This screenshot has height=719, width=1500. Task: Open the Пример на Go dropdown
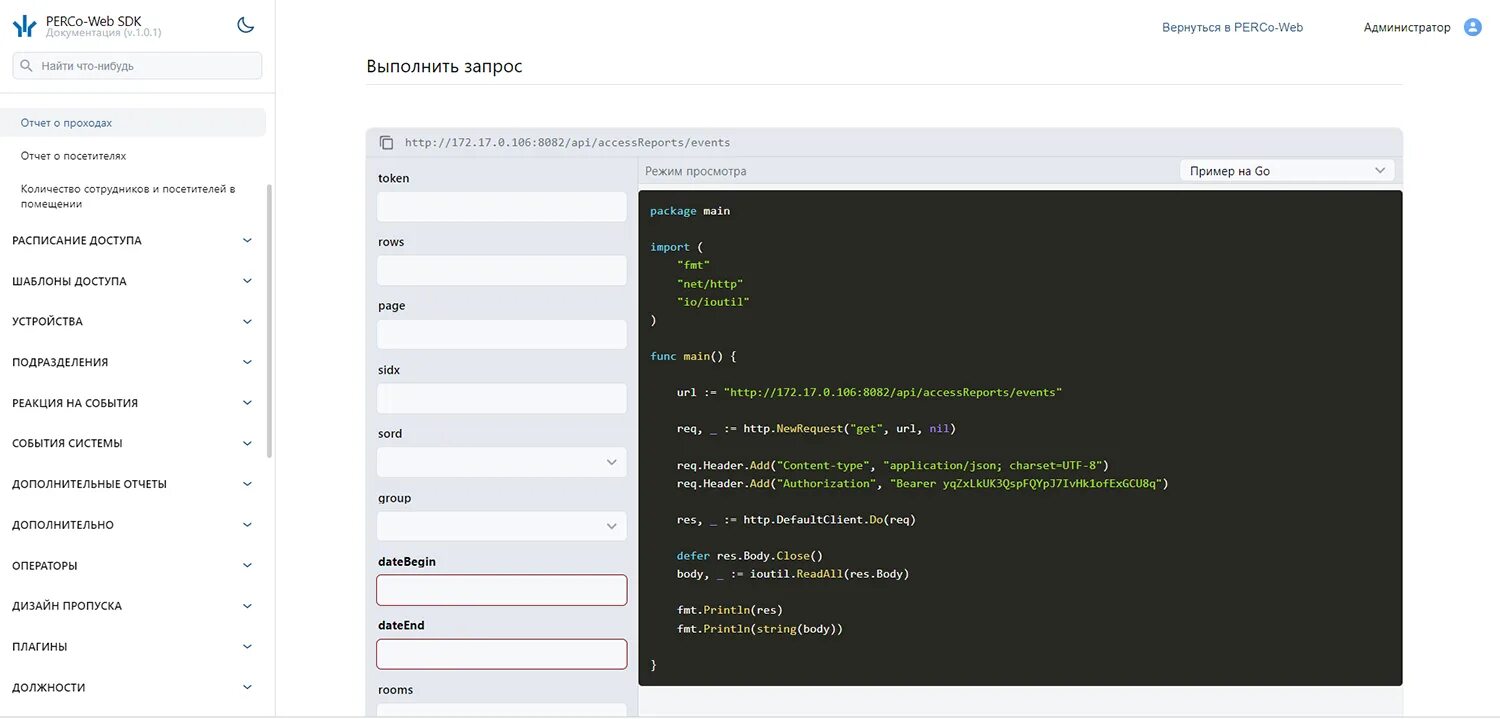1287,171
